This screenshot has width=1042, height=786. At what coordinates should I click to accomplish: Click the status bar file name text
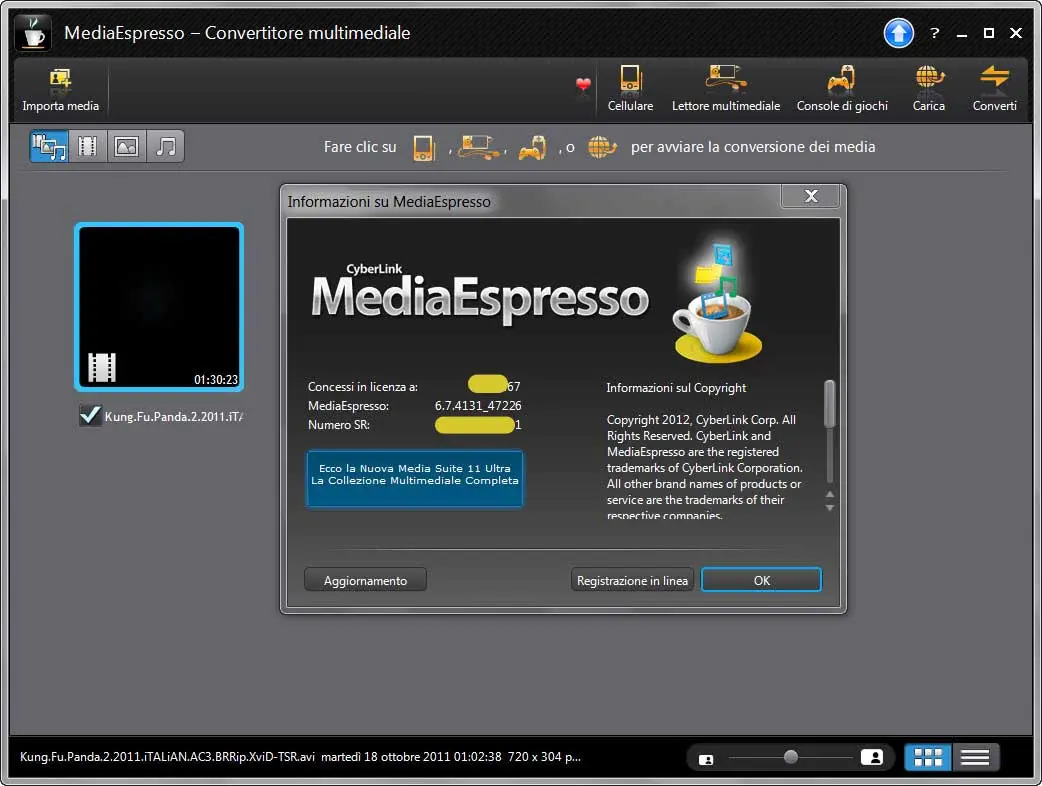(167, 757)
